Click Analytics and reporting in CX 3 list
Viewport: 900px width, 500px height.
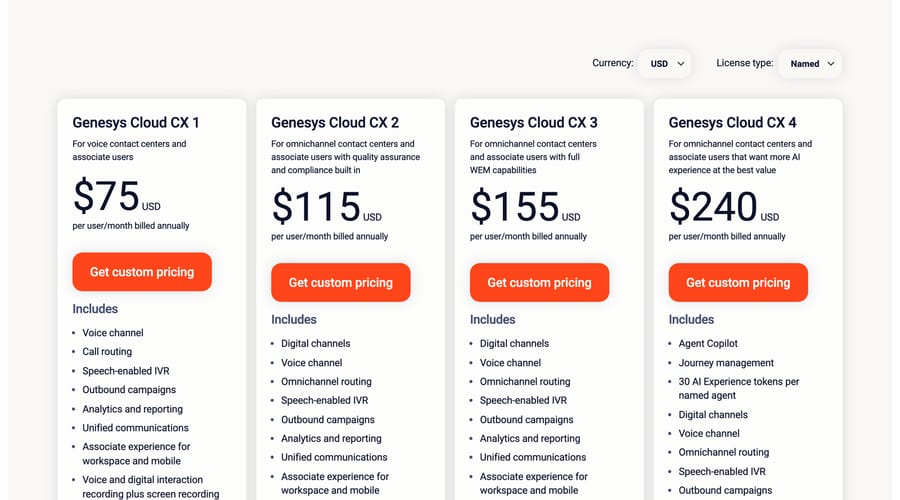pos(530,439)
